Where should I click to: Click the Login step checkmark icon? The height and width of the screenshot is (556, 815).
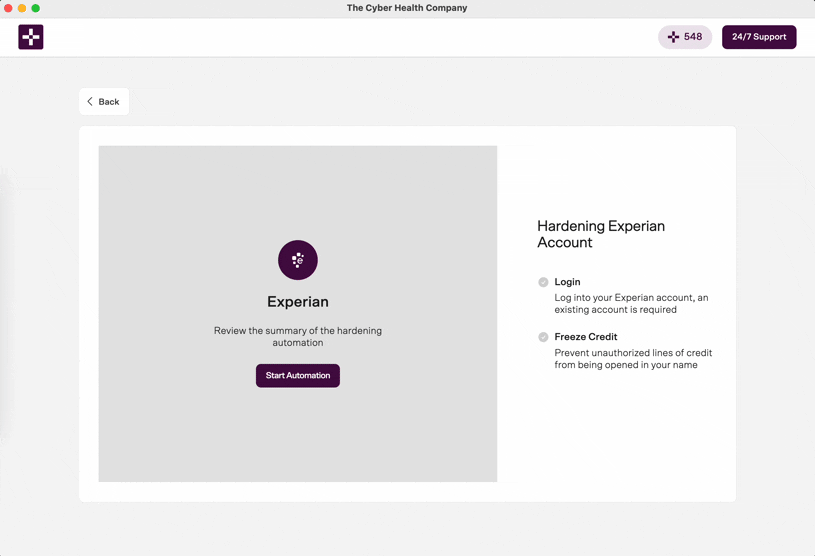pos(543,282)
